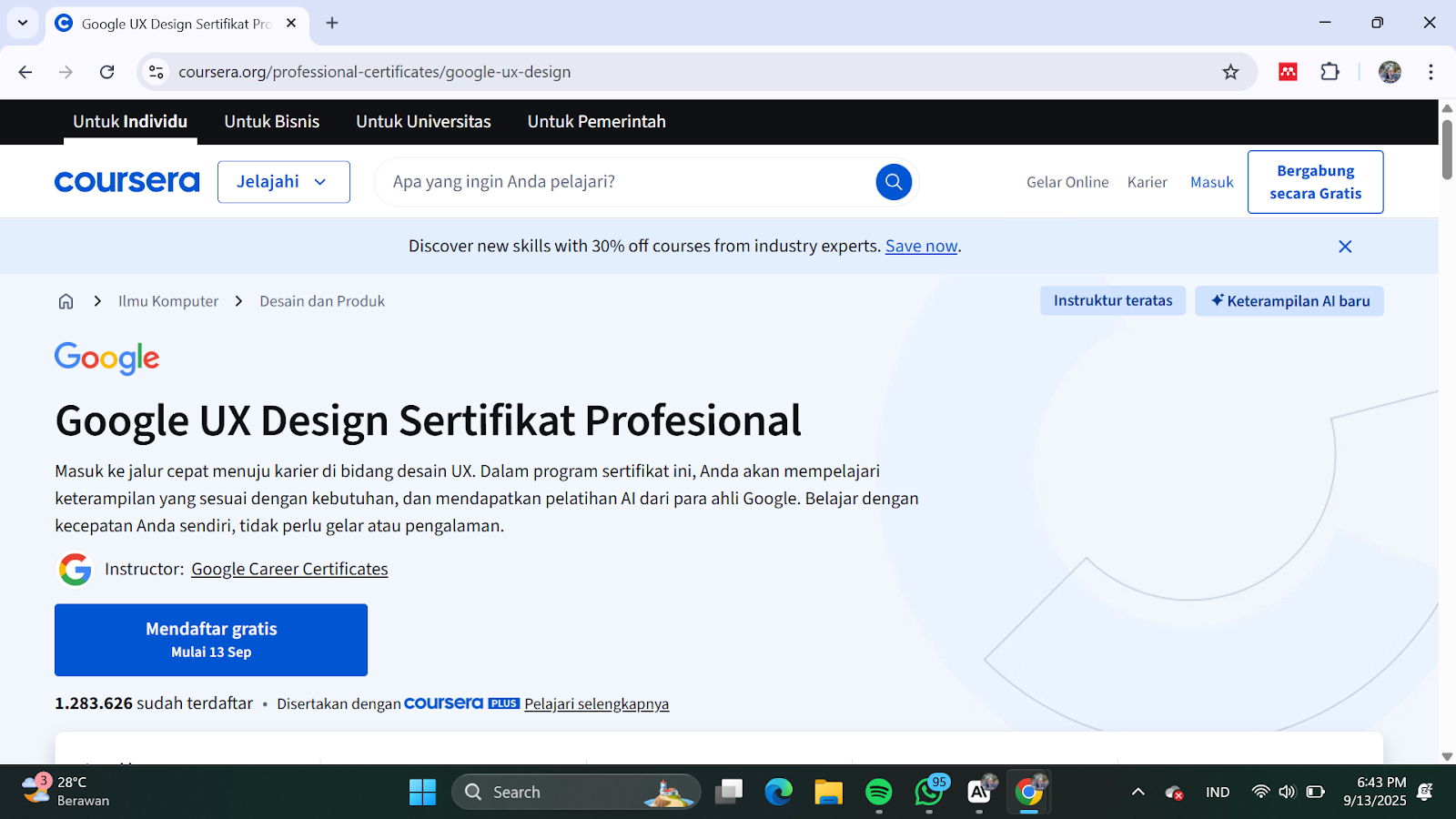The width and height of the screenshot is (1456, 819).
Task: Open the Chrome three-dot menu
Action: coord(1431,72)
